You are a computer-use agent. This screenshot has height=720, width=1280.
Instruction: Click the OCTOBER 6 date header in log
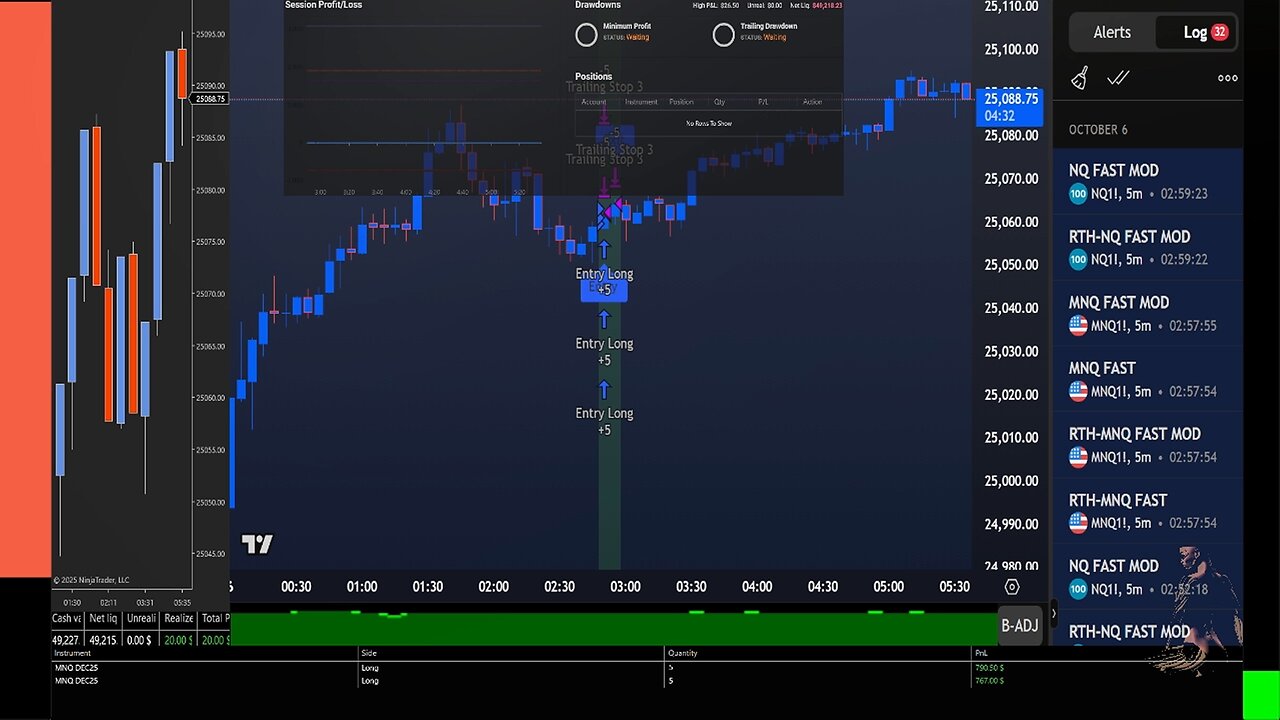[x=1098, y=130]
